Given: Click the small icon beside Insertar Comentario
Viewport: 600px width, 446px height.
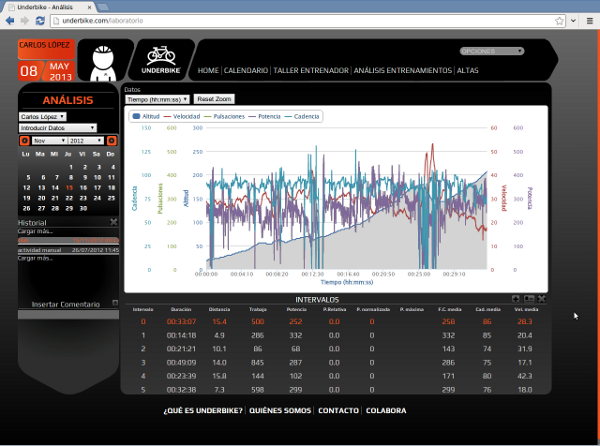Looking at the screenshot, I should [x=115, y=303].
